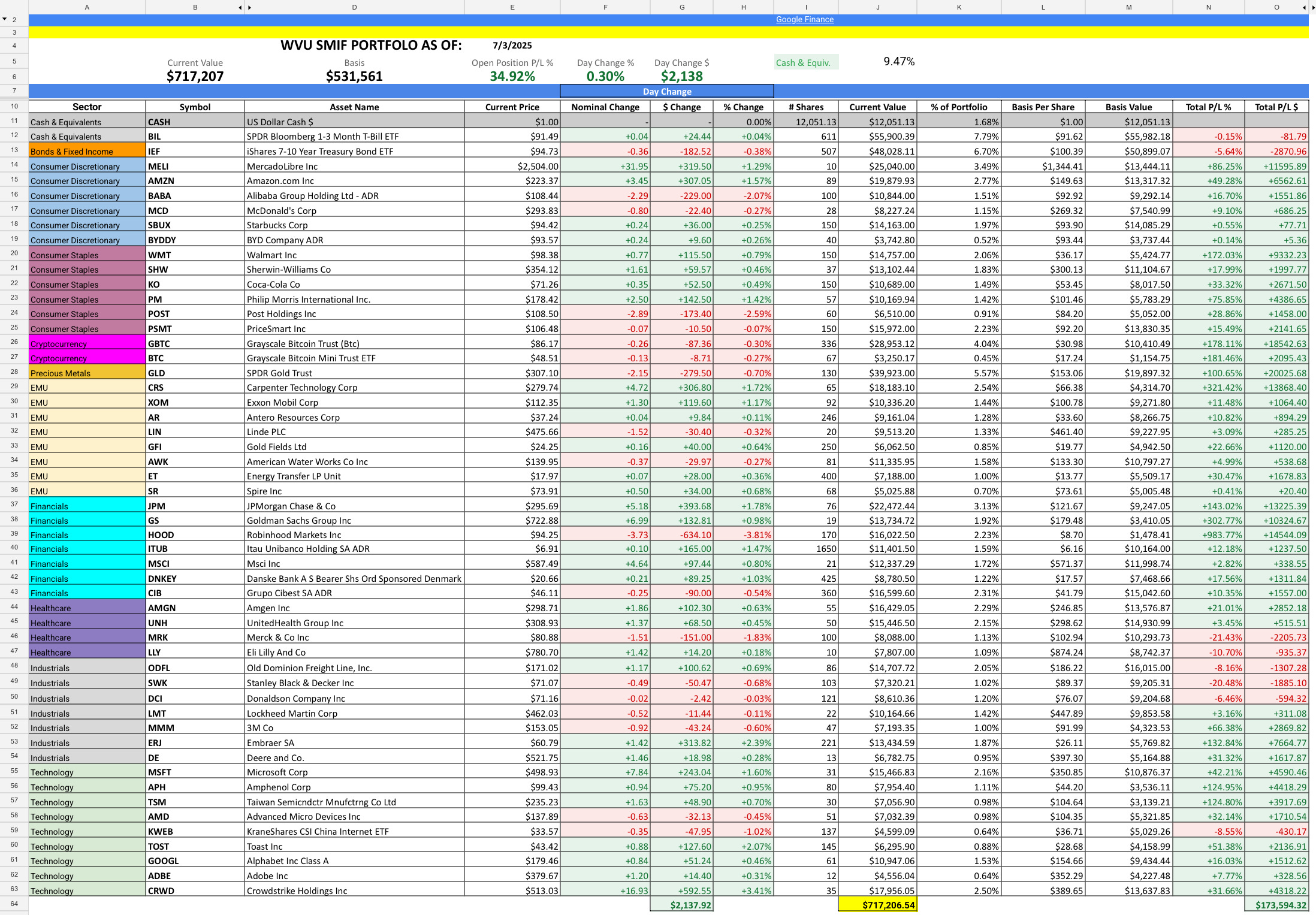The height and width of the screenshot is (915, 1316).
Task: Select row 10 header
Action: click(x=14, y=106)
